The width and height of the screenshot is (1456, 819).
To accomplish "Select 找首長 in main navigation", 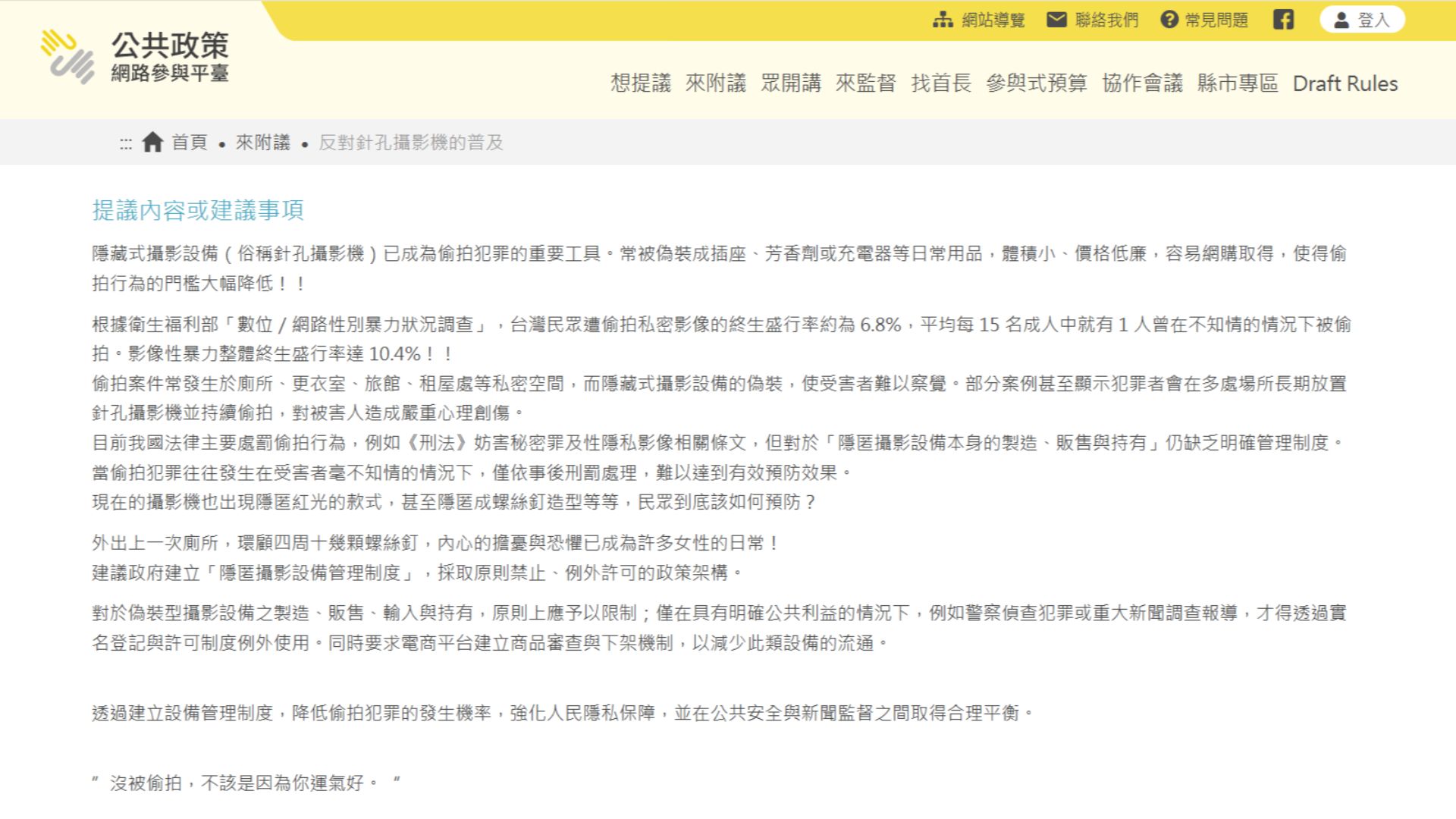I will pyautogui.click(x=941, y=83).
